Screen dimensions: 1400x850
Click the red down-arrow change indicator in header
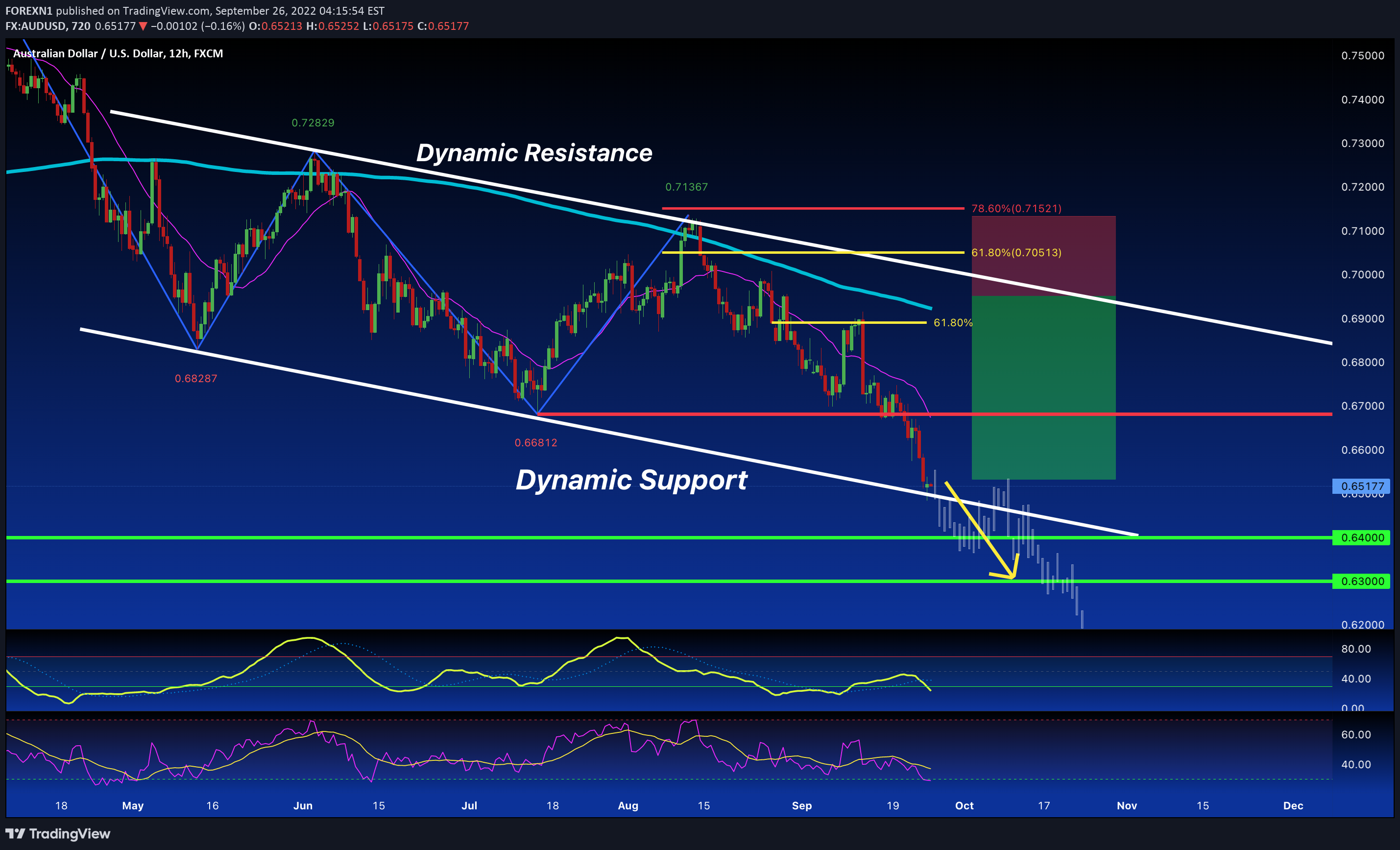tap(143, 26)
